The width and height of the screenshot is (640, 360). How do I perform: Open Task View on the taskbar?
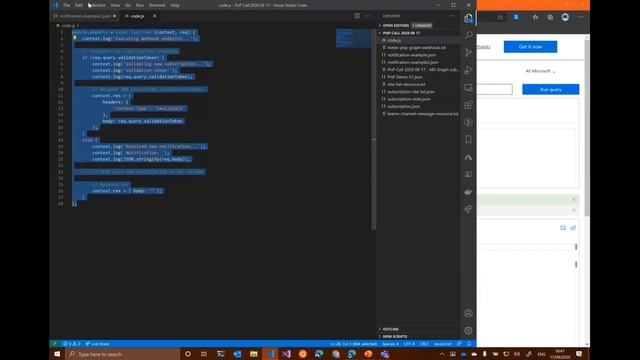204,354
